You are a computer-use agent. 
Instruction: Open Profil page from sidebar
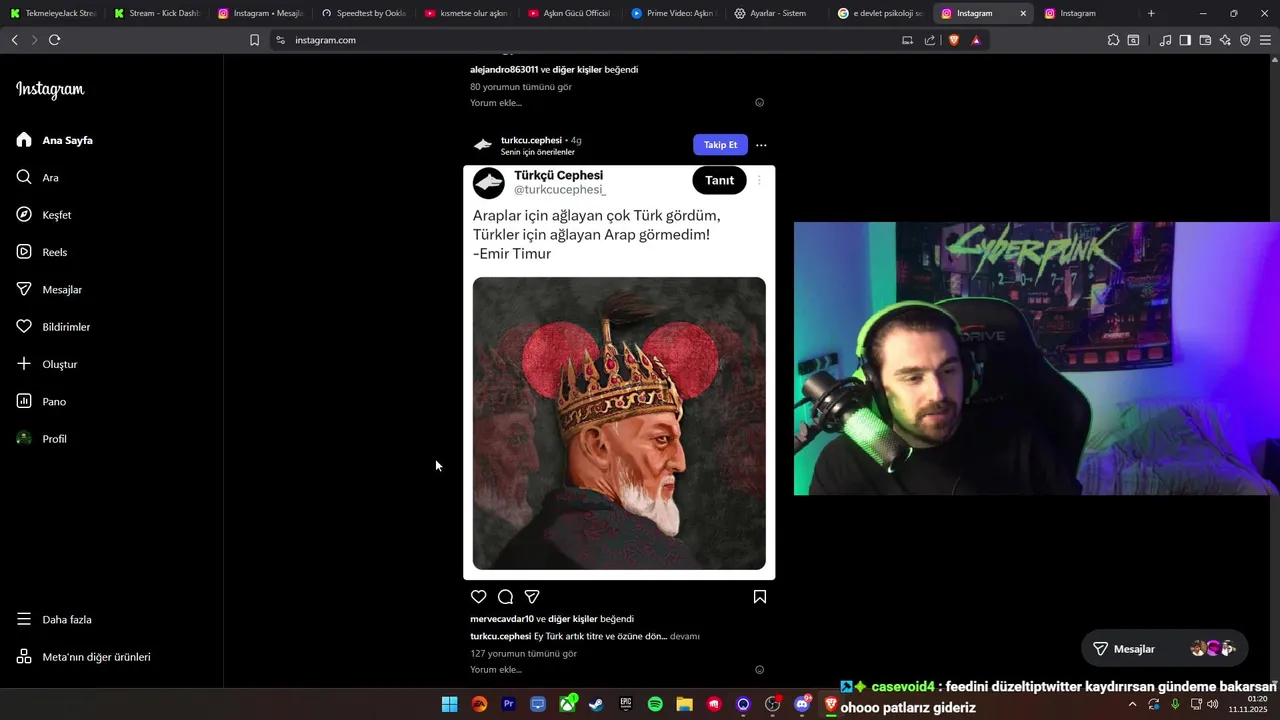pyautogui.click(x=42, y=439)
